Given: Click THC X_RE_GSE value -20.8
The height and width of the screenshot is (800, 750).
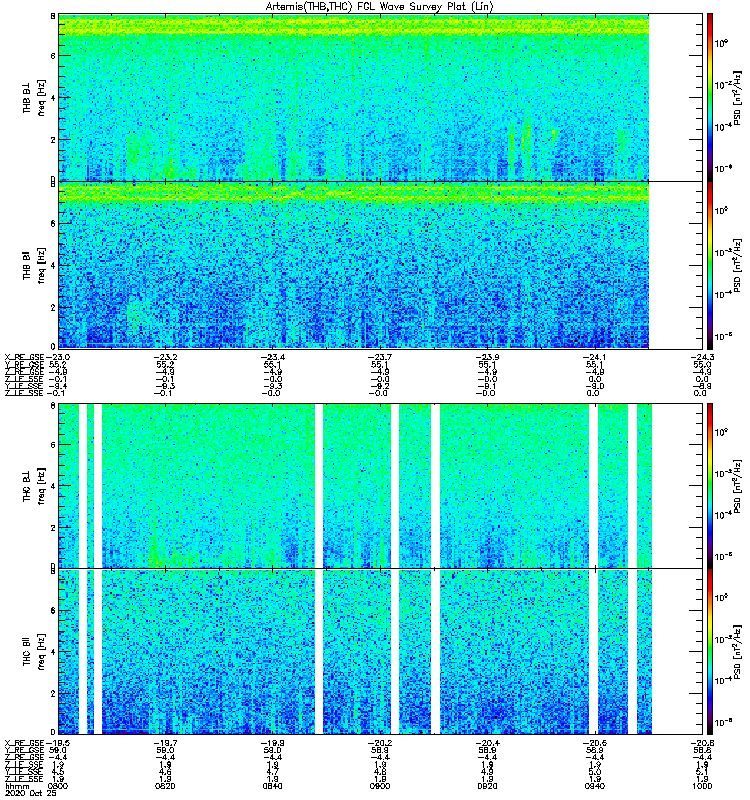Looking at the screenshot, I should (x=703, y=743).
